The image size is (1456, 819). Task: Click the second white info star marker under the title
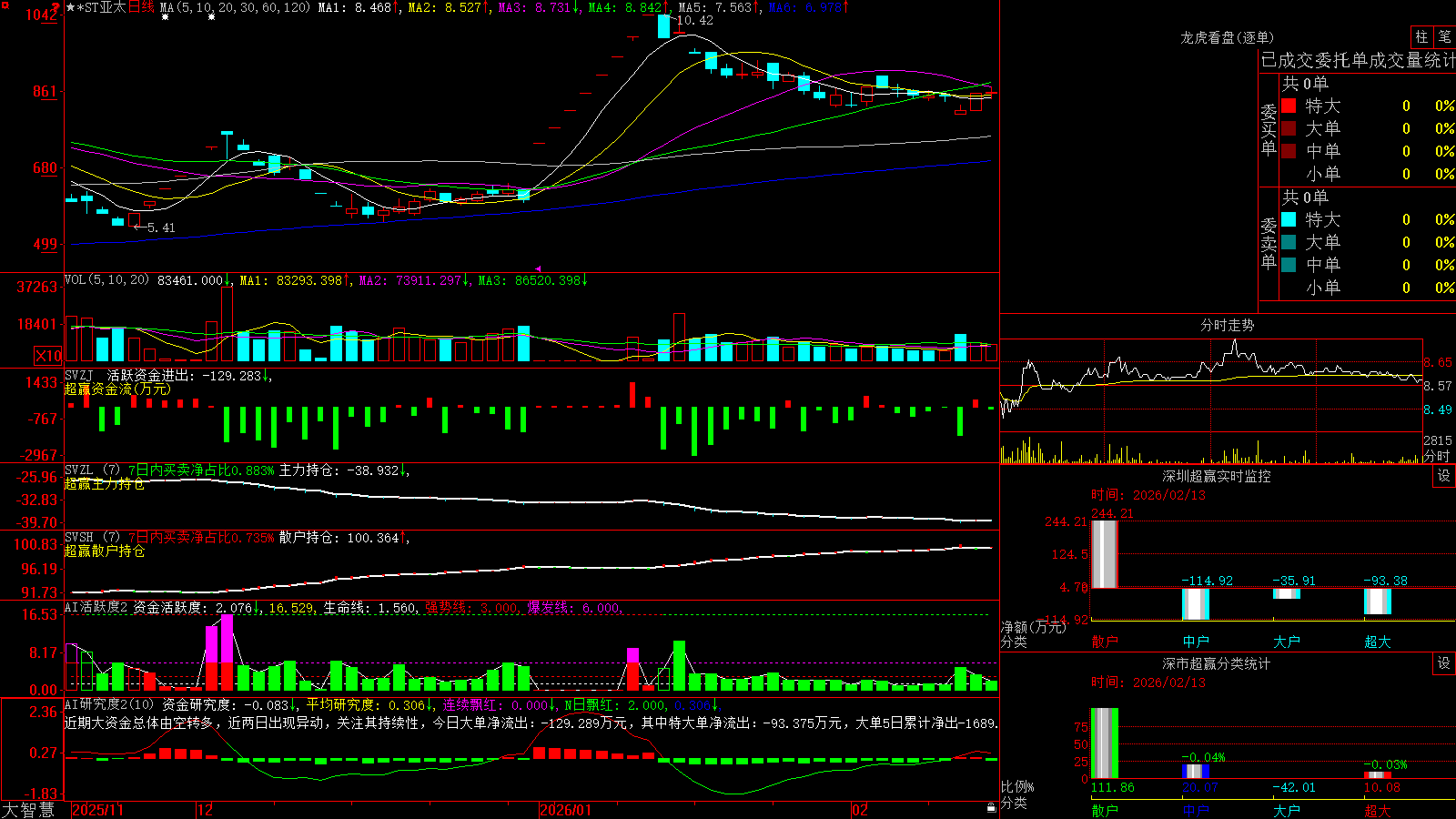pos(211,17)
